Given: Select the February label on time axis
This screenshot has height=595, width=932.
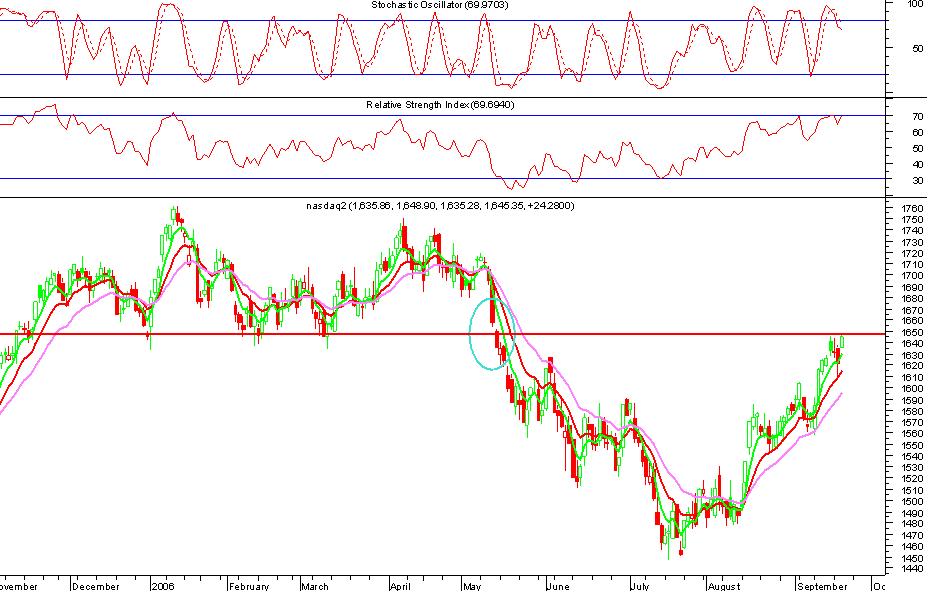Looking at the screenshot, I should click(250, 587).
